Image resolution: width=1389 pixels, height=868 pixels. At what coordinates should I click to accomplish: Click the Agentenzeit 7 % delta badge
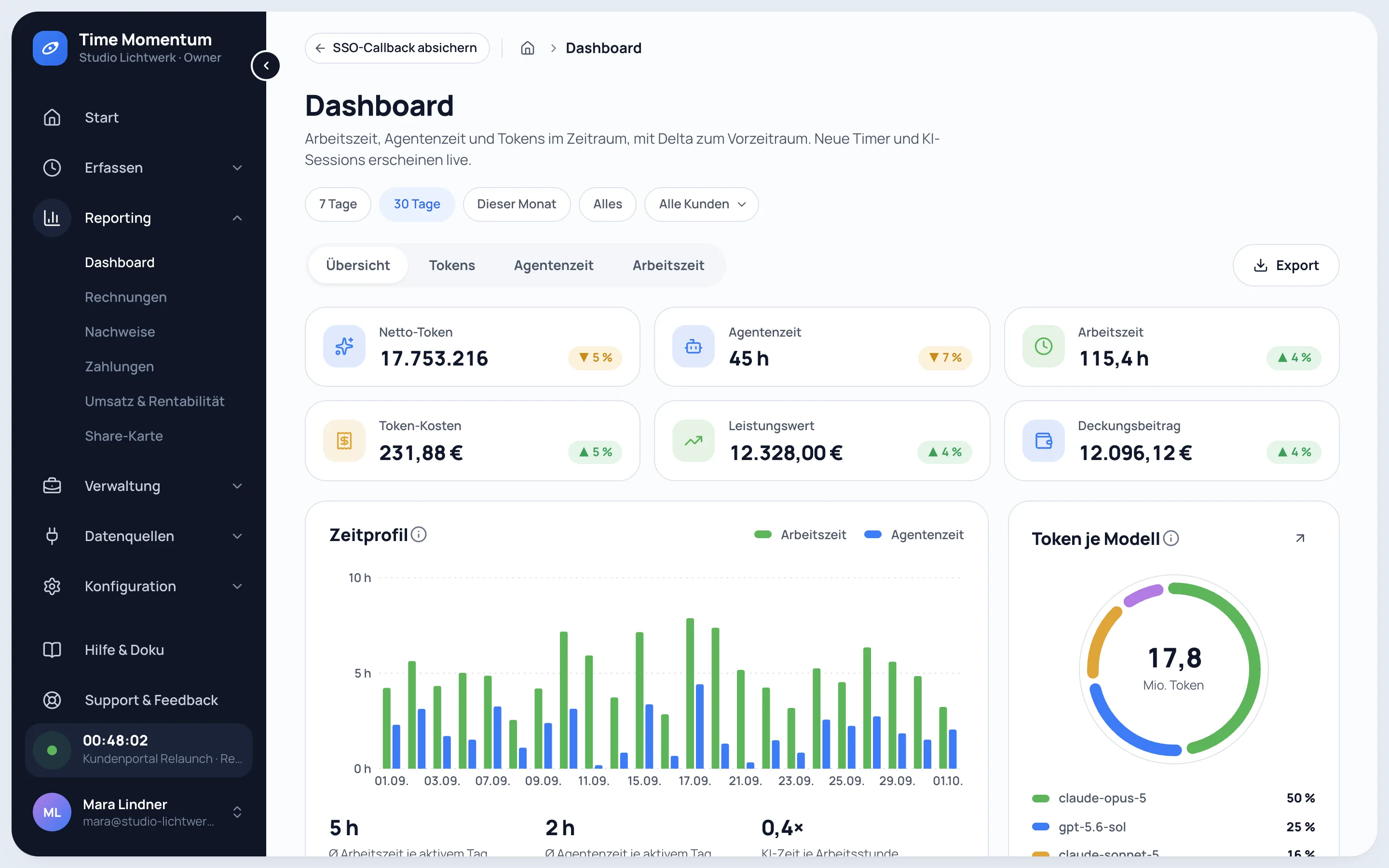[x=945, y=358]
